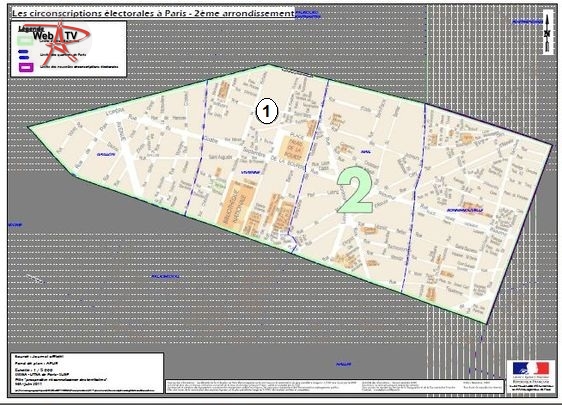Click the Vivienne quarter label
This screenshot has width=562, height=405.
point(250,172)
